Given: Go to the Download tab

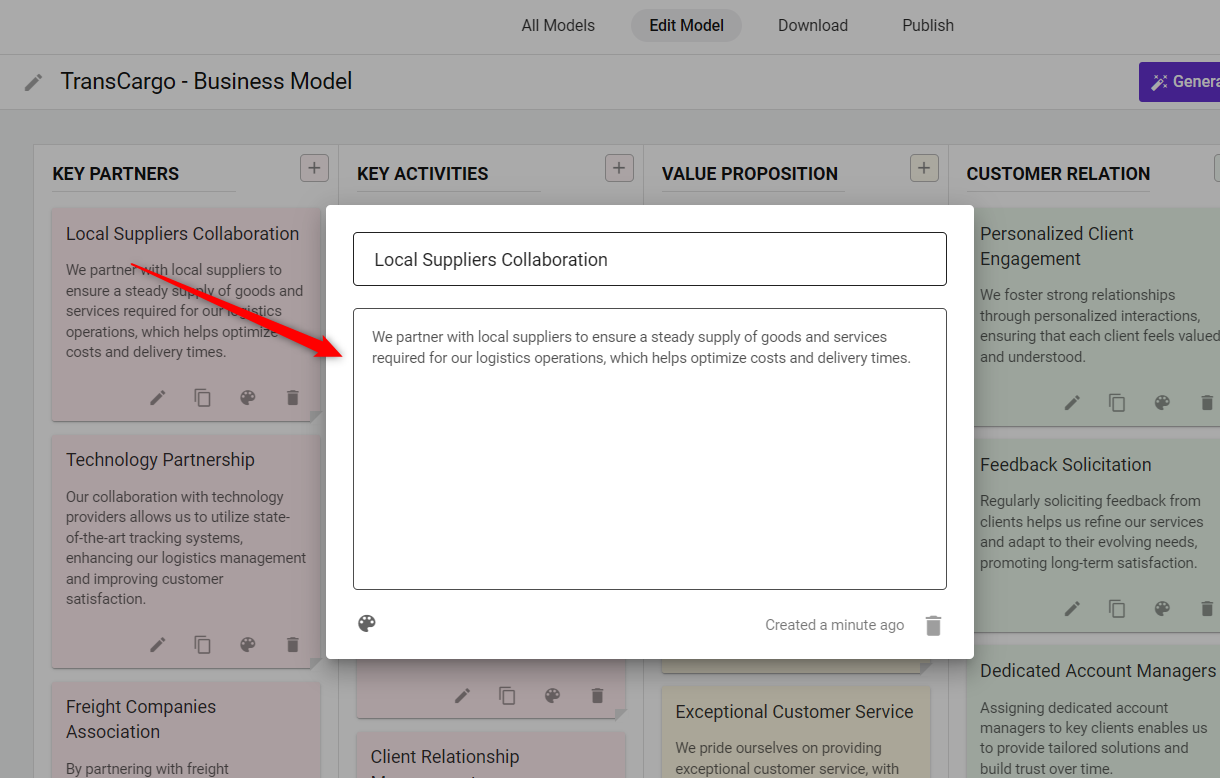Looking at the screenshot, I should pyautogui.click(x=813, y=26).
